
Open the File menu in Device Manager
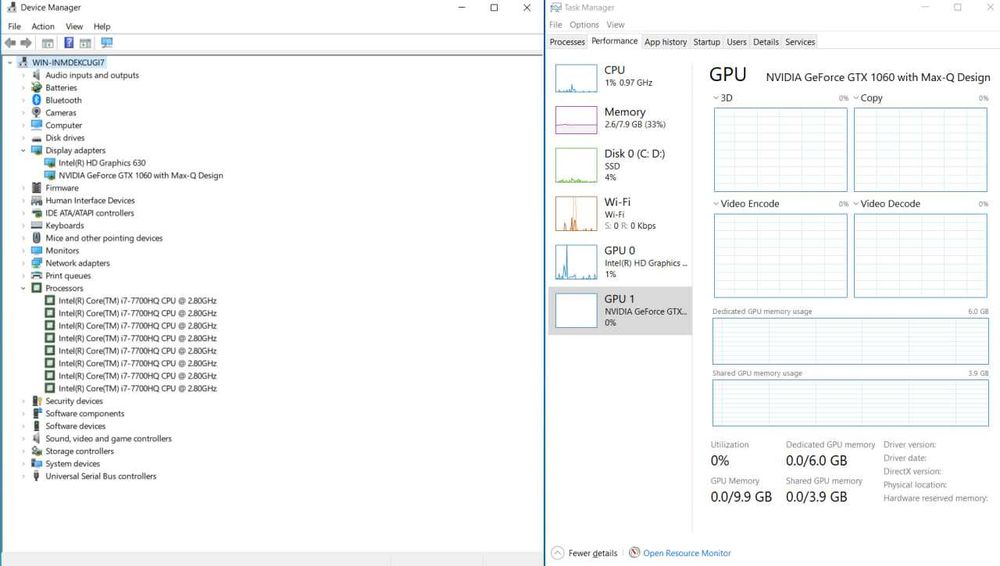coord(14,26)
